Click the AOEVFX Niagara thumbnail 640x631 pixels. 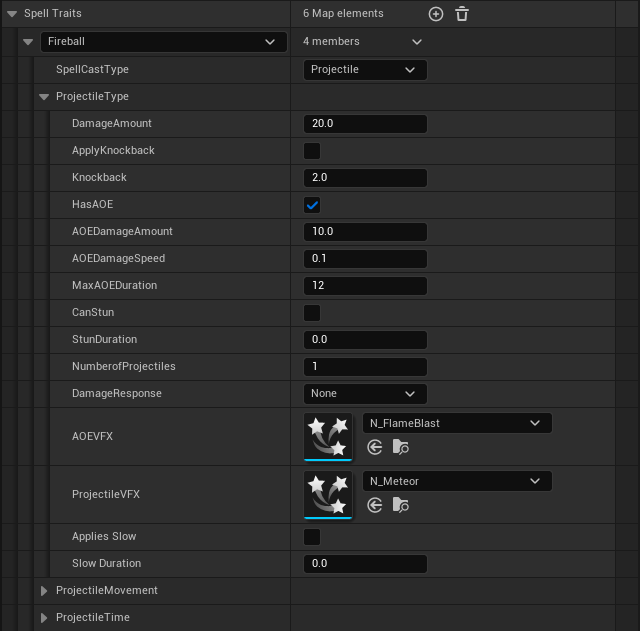coord(328,436)
